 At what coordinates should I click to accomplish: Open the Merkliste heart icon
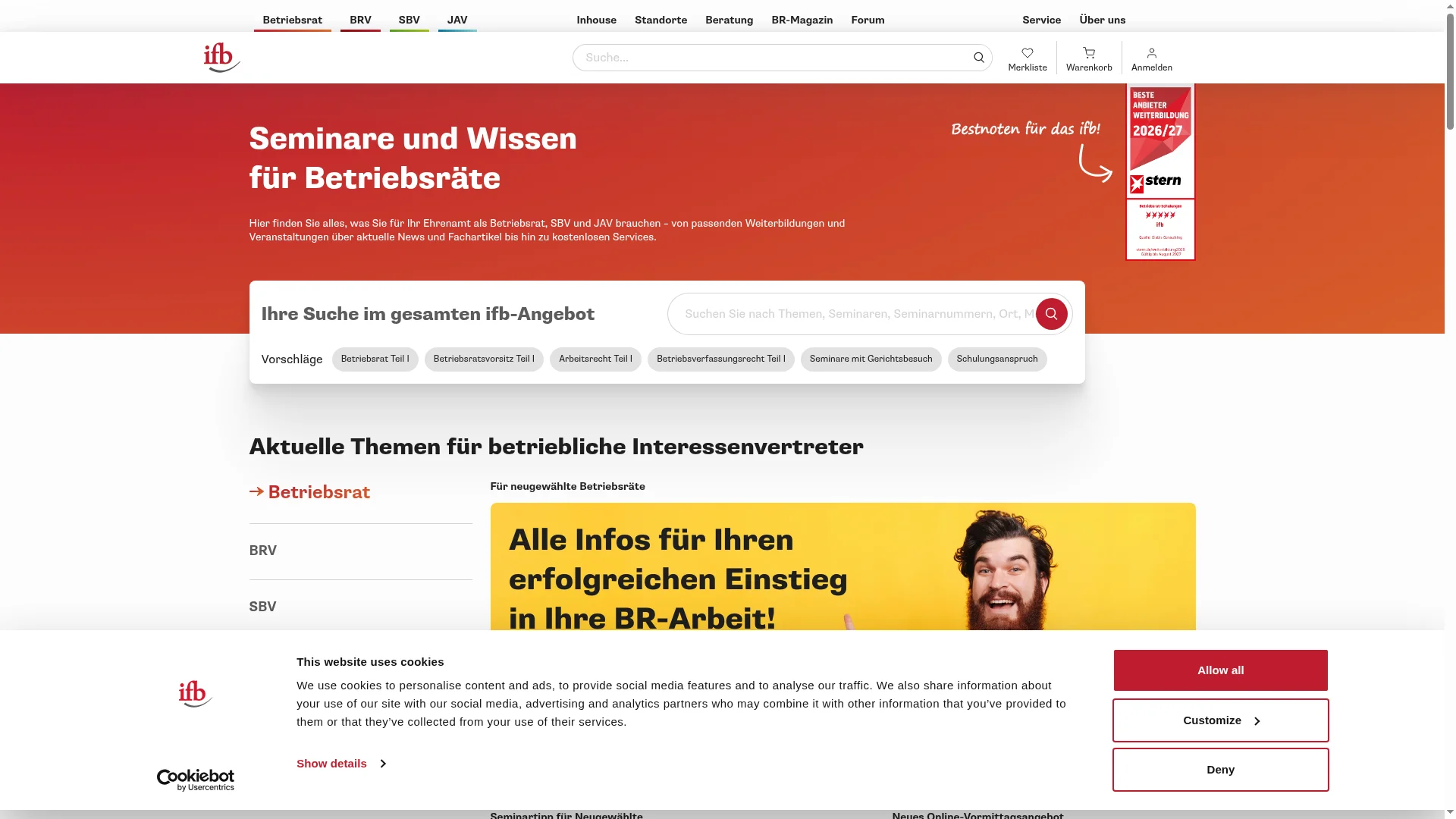(1028, 58)
